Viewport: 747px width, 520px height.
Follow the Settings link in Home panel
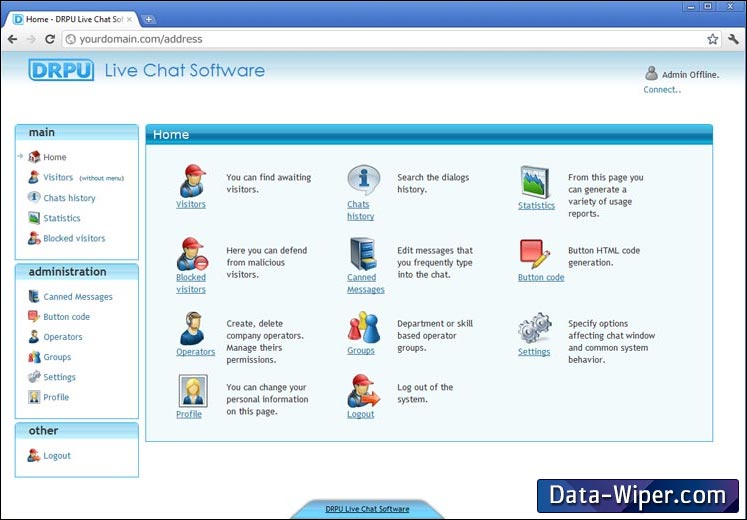coord(534,351)
